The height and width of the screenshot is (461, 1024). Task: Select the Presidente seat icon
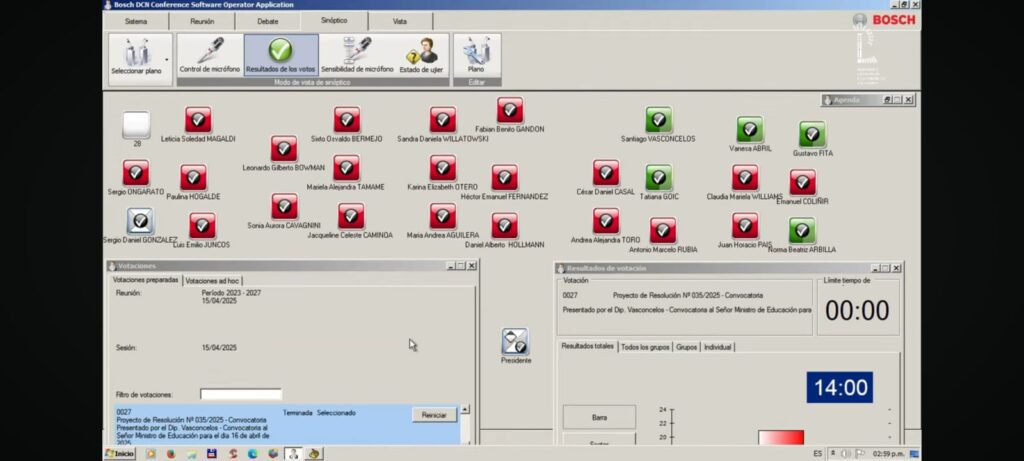516,342
